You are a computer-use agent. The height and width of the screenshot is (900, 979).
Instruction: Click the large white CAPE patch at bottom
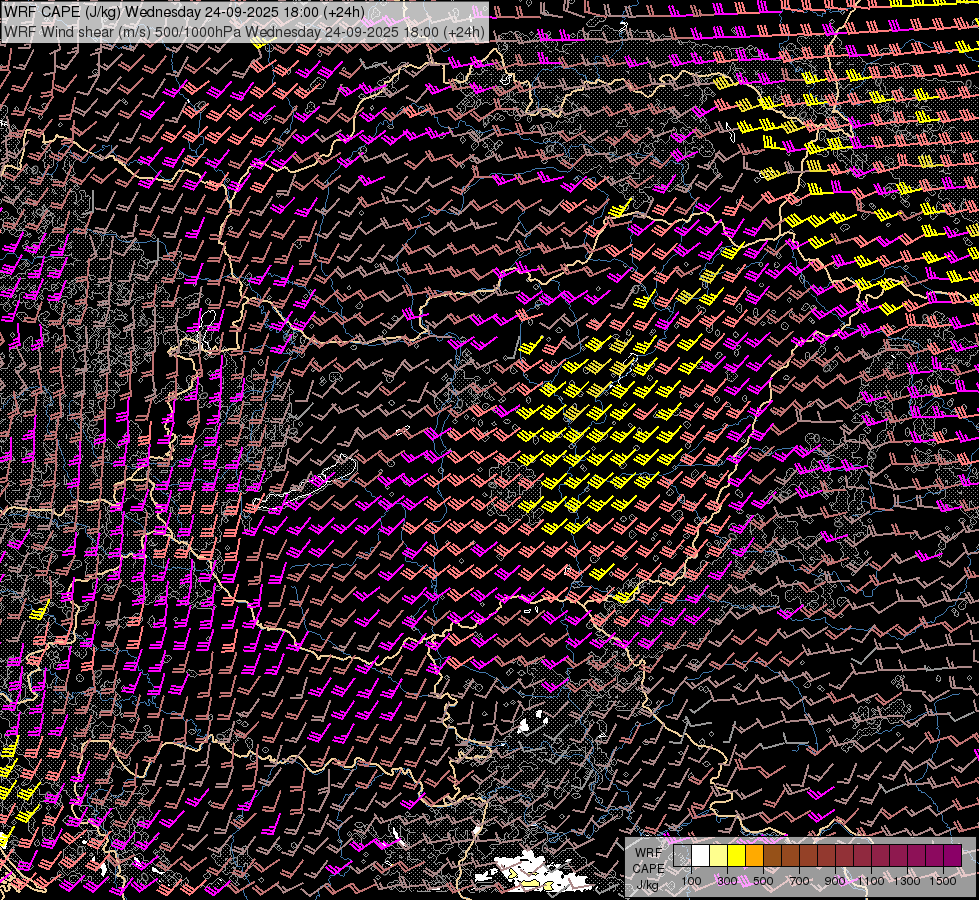click(x=535, y=868)
